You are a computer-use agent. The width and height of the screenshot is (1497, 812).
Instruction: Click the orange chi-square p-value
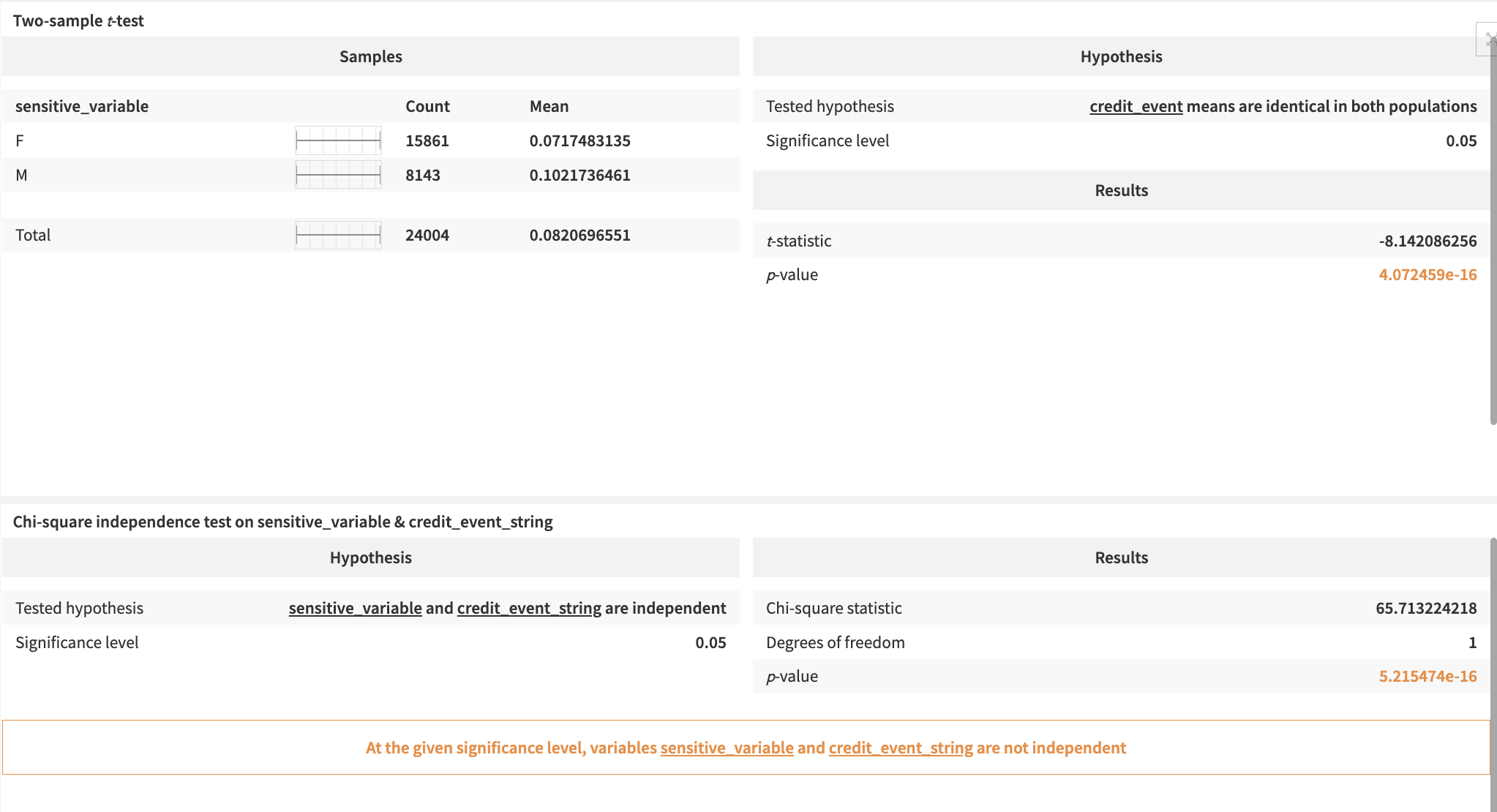(1427, 676)
